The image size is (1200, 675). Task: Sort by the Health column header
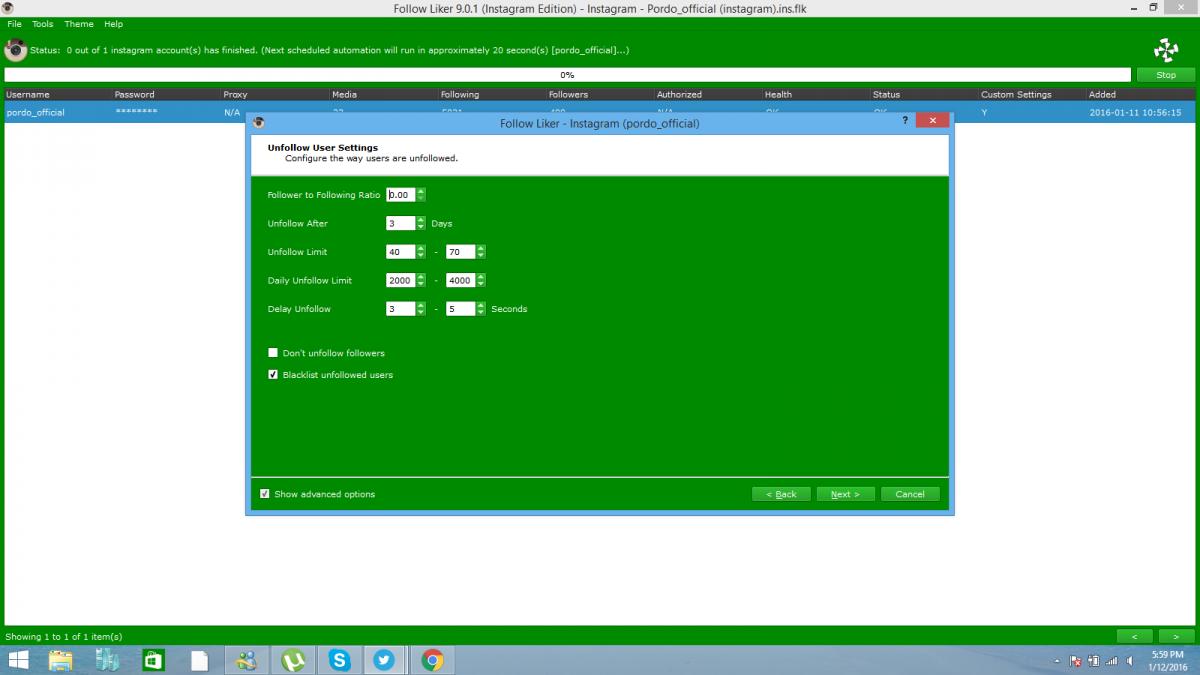point(815,94)
